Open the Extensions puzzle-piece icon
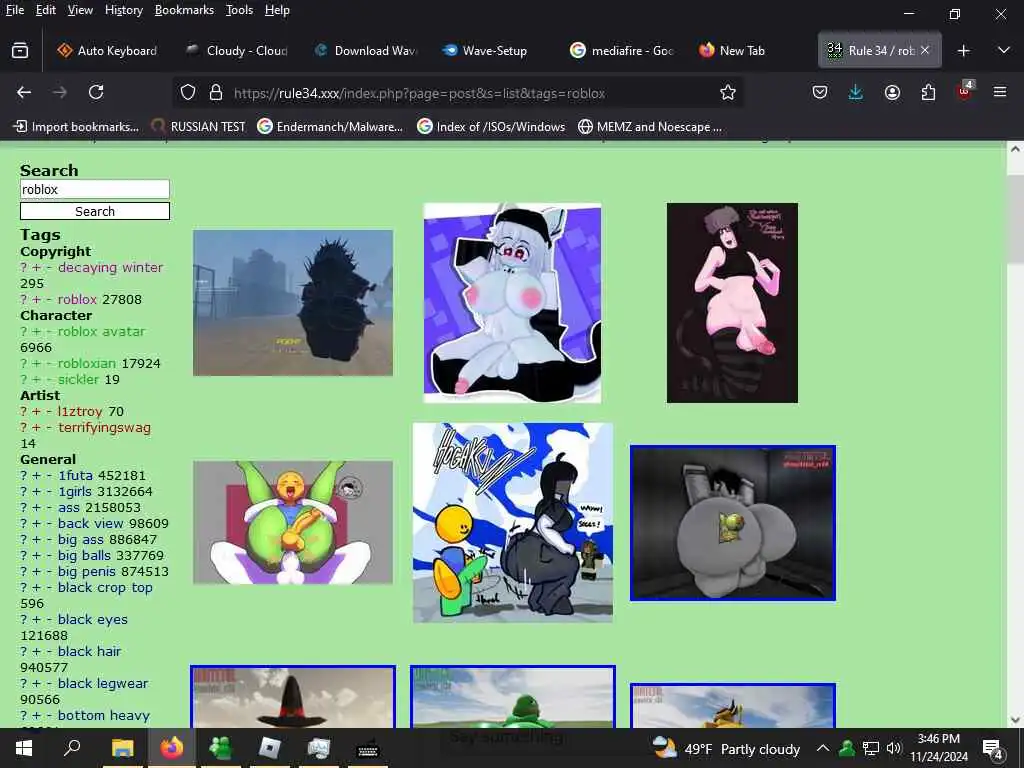Screen dimensions: 1024x768 pyautogui.click(x=928, y=93)
